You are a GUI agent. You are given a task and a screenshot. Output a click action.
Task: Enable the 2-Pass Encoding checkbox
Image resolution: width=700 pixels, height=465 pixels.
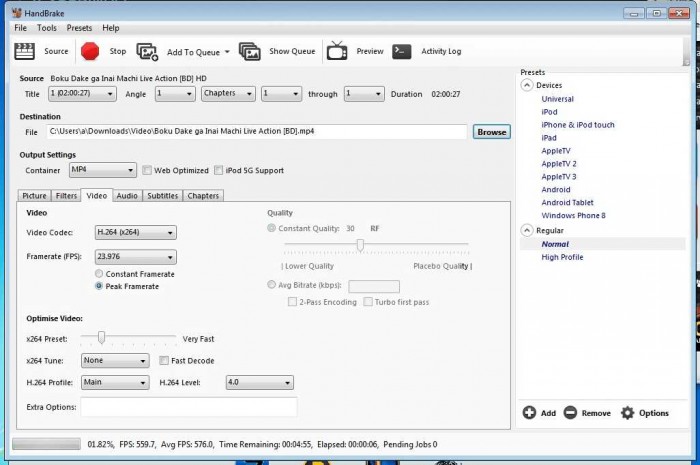pos(292,302)
